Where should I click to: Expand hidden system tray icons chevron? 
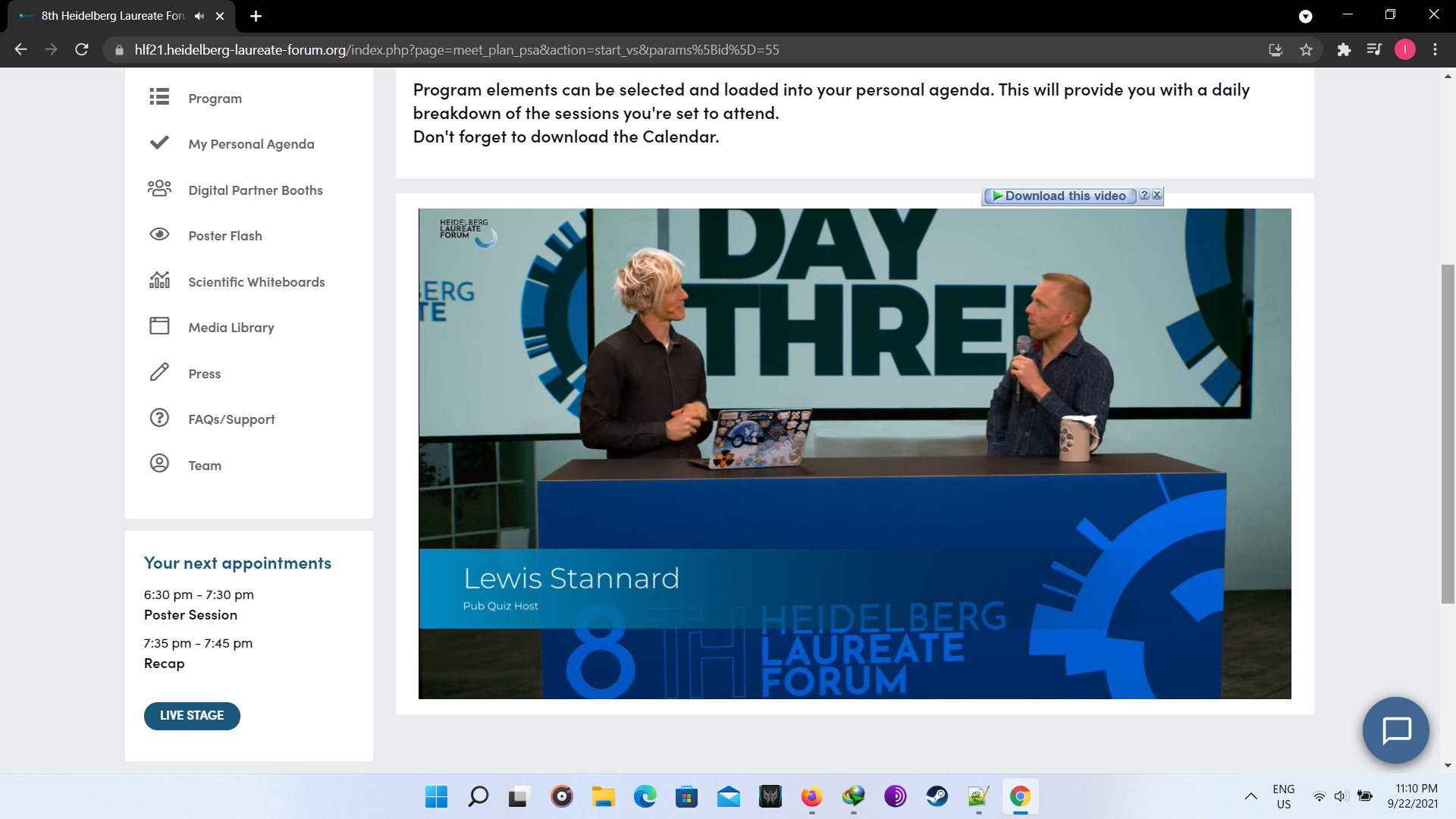coord(1251,796)
